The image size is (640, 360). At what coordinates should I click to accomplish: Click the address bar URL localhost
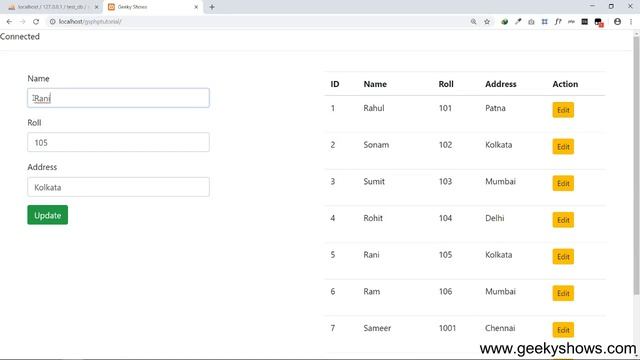[90, 22]
